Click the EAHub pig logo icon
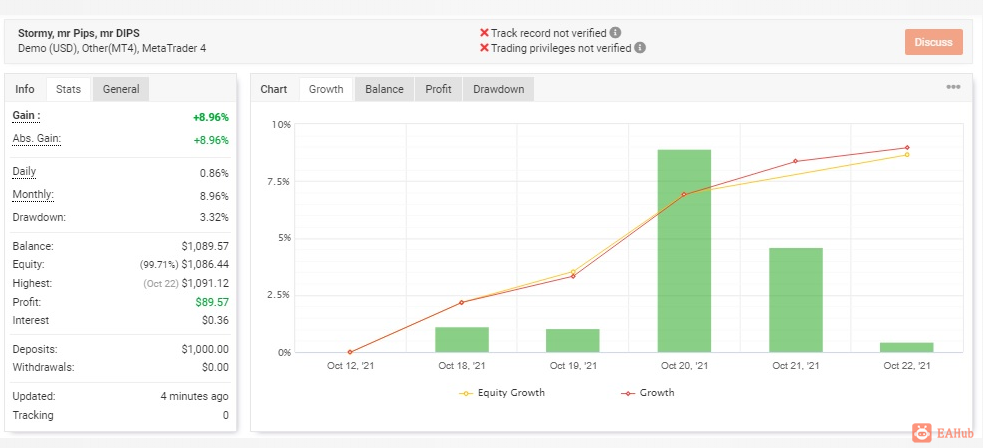Viewport: 983px width, 448px height. click(922, 432)
